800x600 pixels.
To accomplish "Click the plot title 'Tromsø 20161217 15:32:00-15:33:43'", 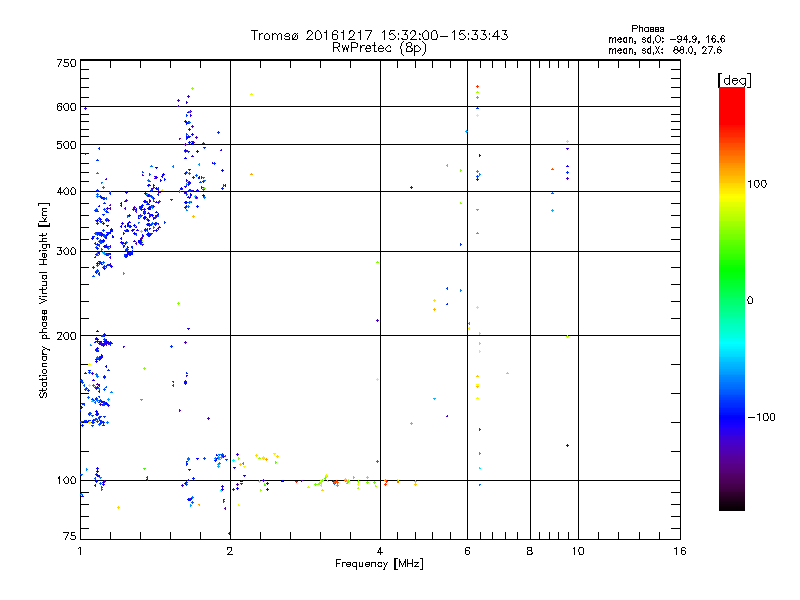I will [379, 35].
